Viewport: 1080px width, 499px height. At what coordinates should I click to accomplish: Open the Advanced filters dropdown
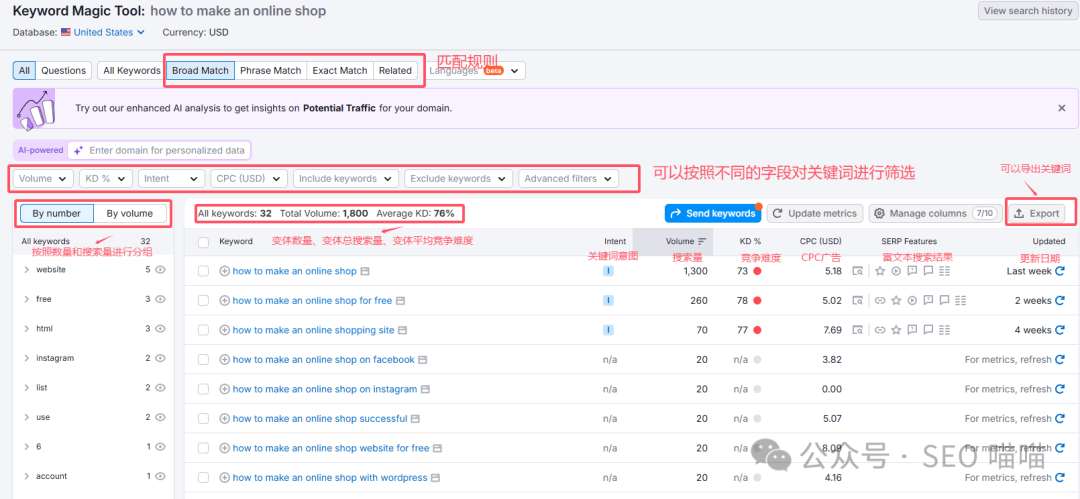pos(568,179)
